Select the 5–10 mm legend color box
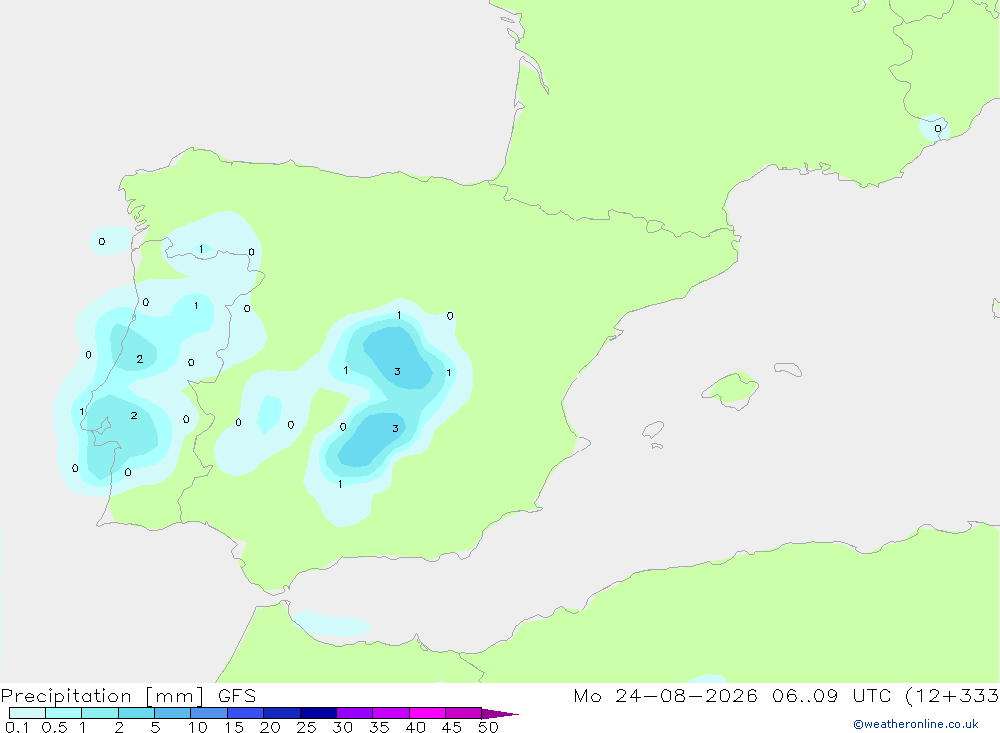This screenshot has height=733, width=1000. (x=173, y=713)
